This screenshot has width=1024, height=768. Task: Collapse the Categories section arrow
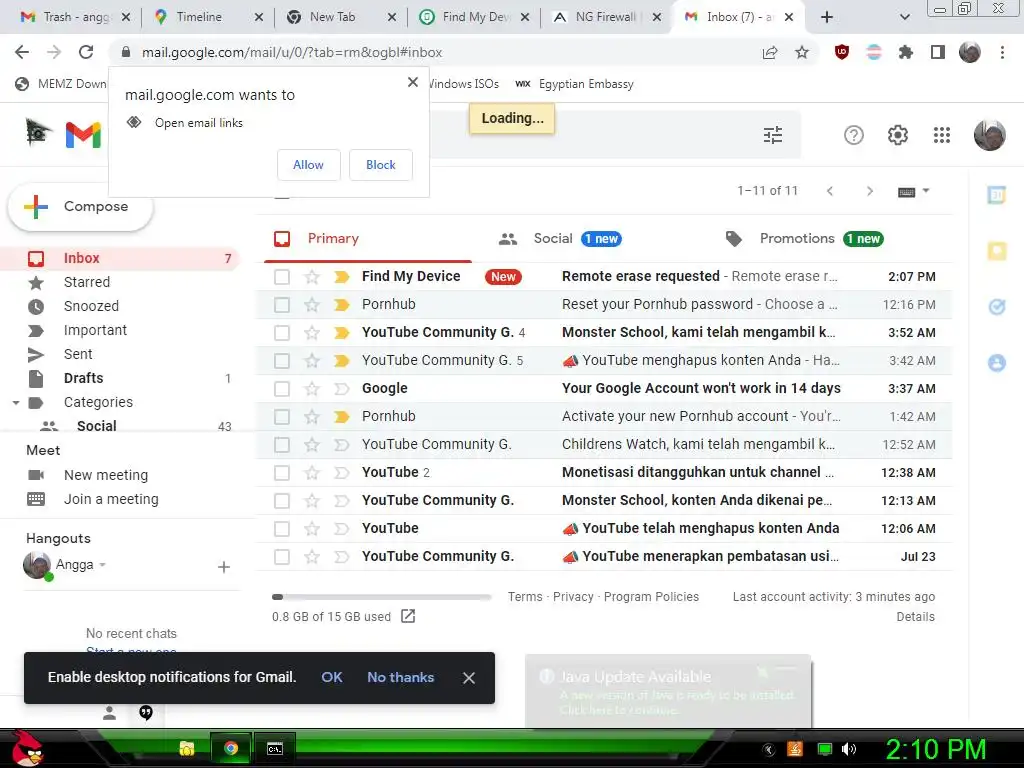[x=16, y=403]
